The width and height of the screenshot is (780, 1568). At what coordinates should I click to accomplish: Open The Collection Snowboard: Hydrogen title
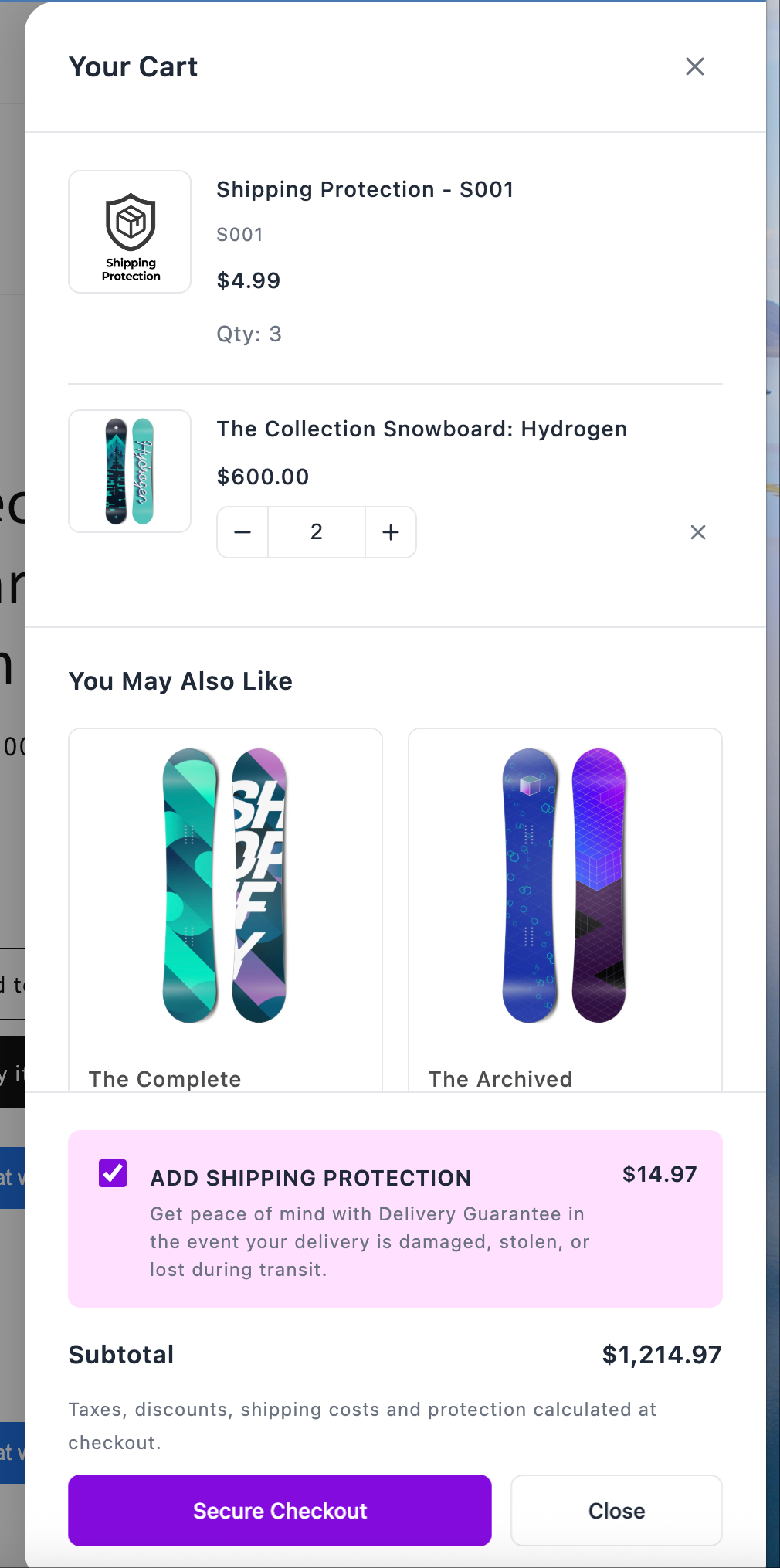tap(422, 429)
